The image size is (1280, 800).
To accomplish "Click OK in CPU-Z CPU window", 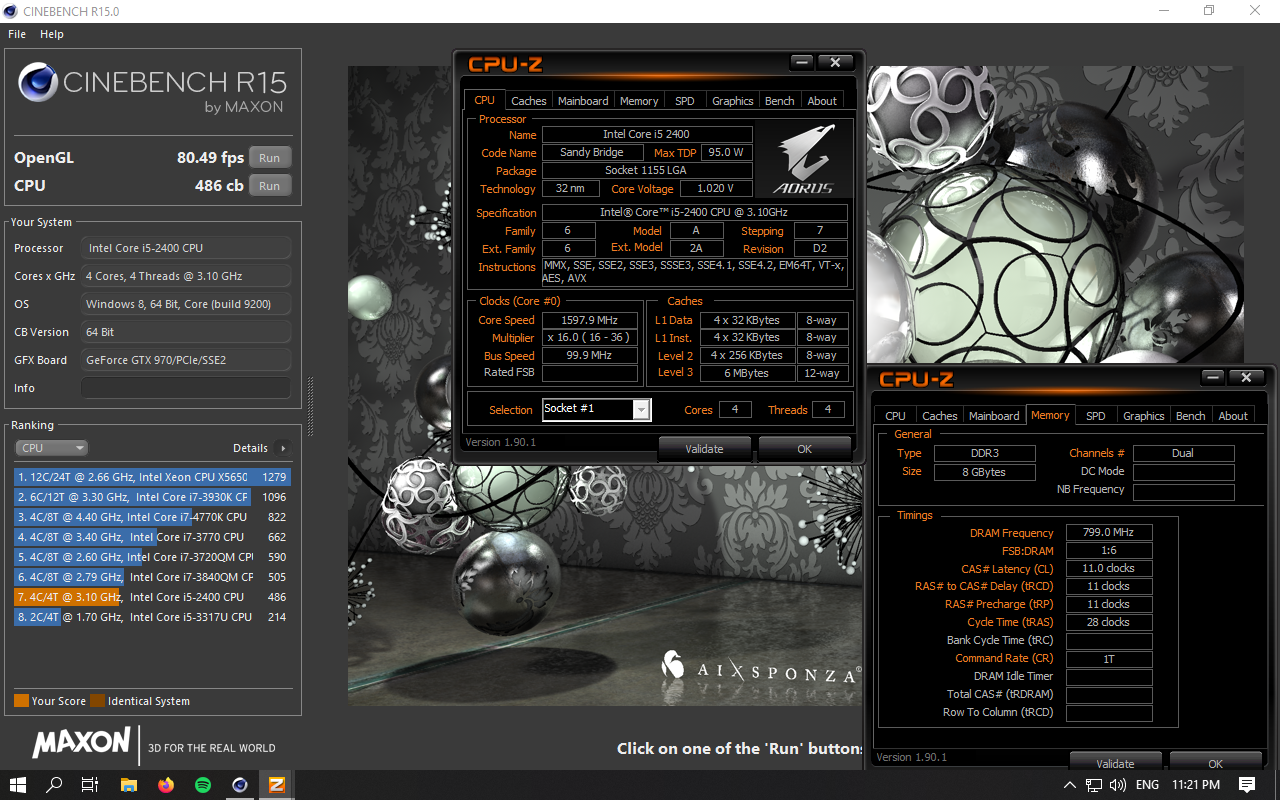I will click(x=805, y=449).
